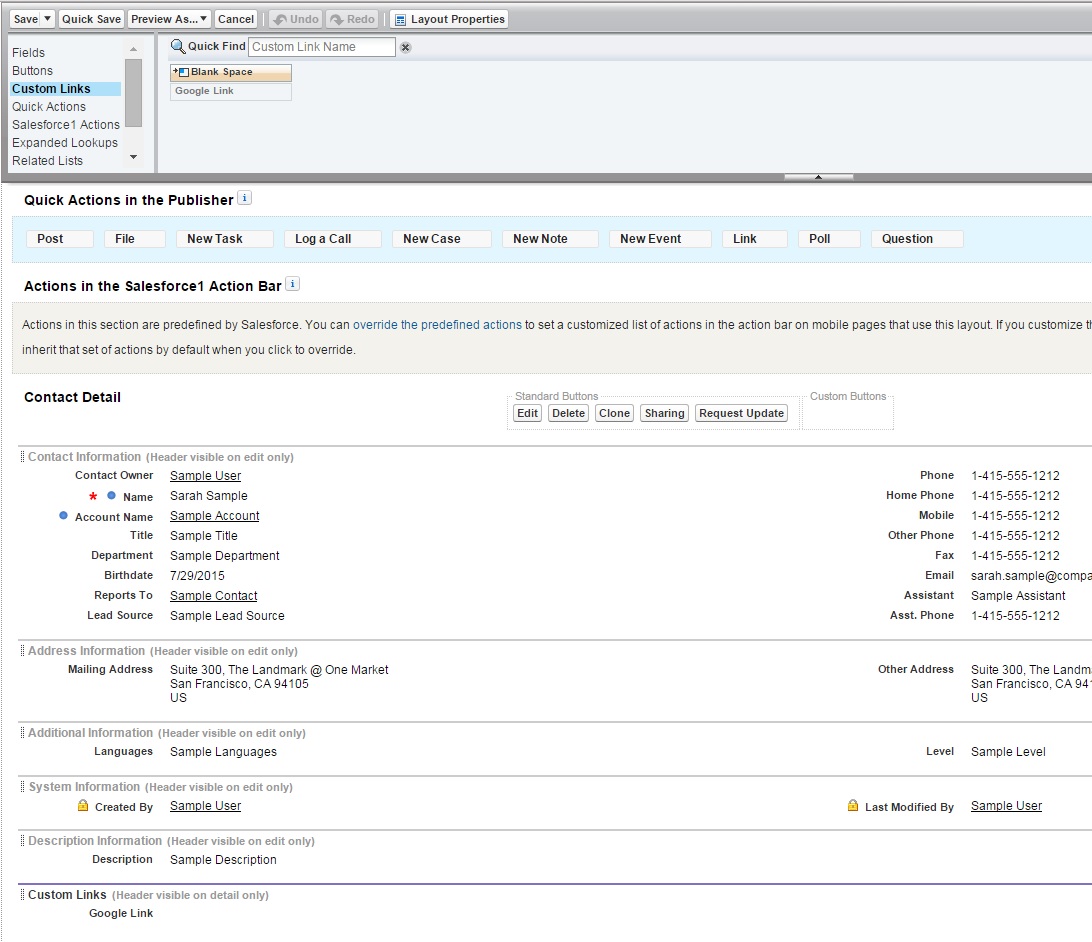This screenshot has height=942, width=1092.
Task: Click the Quick Find magnifier icon
Action: 178,47
